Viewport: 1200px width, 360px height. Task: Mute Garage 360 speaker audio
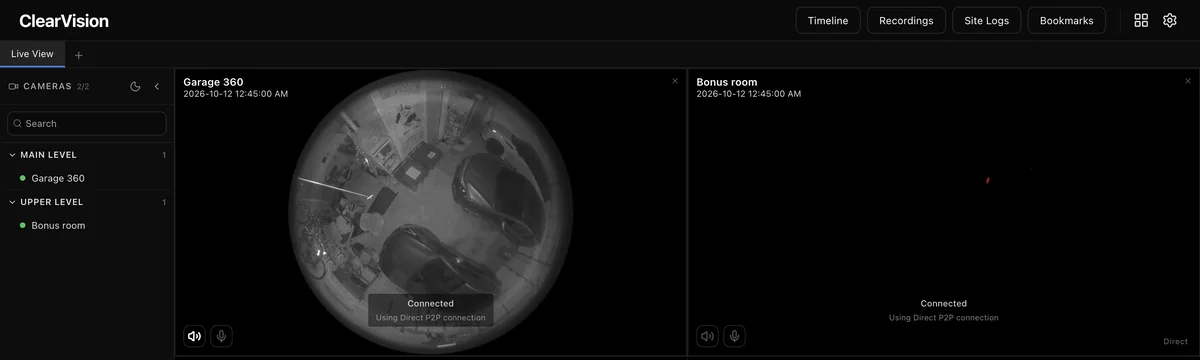194,336
